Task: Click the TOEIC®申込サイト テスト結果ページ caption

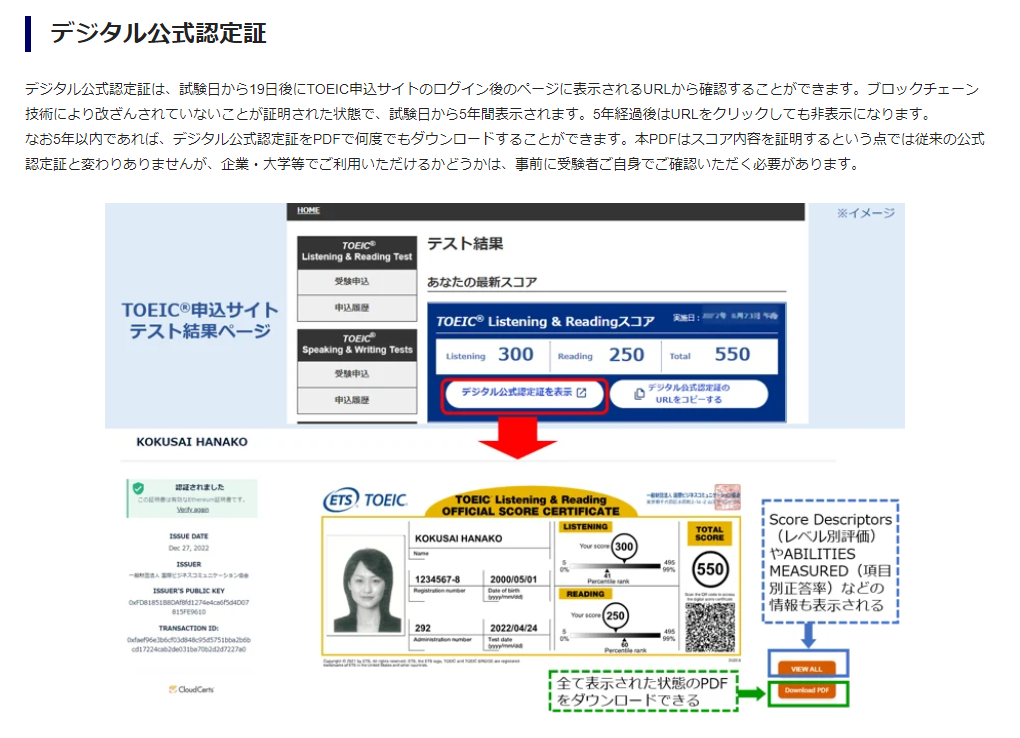Action: [200, 320]
